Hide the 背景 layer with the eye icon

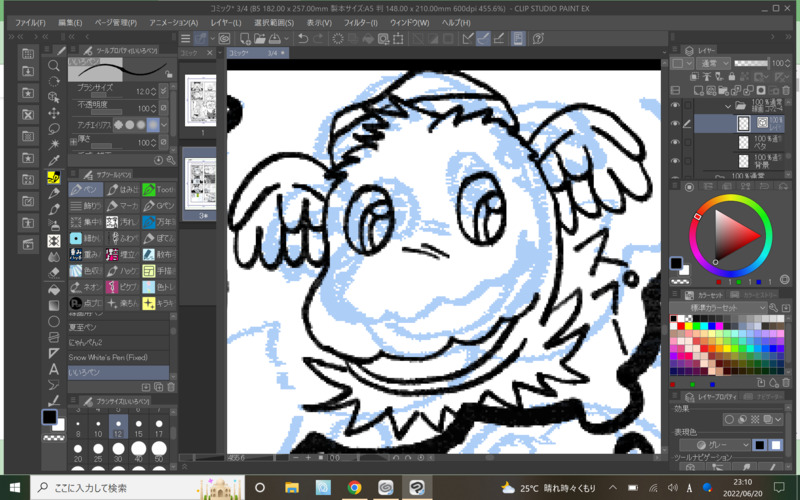click(676, 161)
